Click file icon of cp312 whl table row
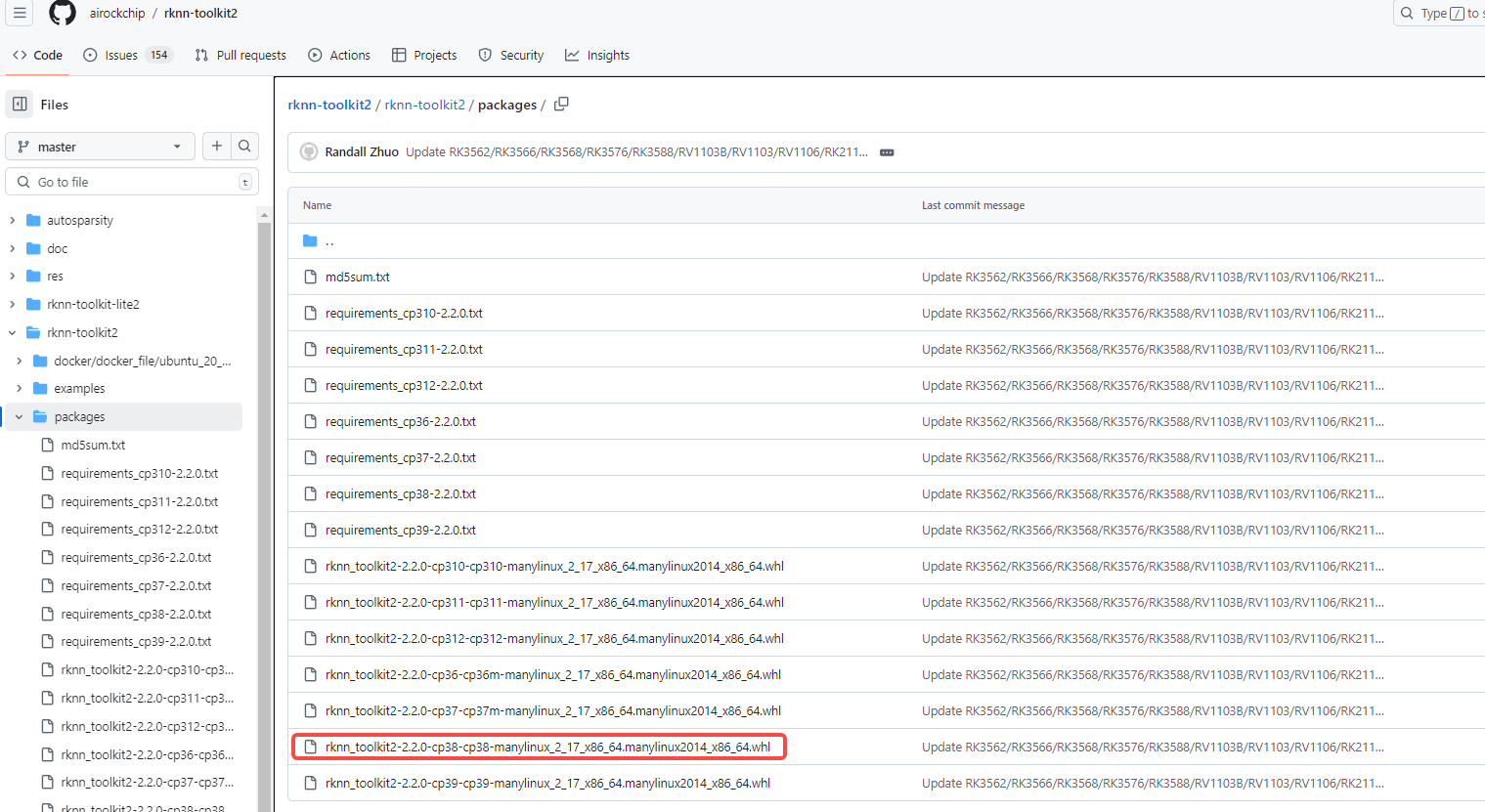The image size is (1485, 812). (311, 638)
